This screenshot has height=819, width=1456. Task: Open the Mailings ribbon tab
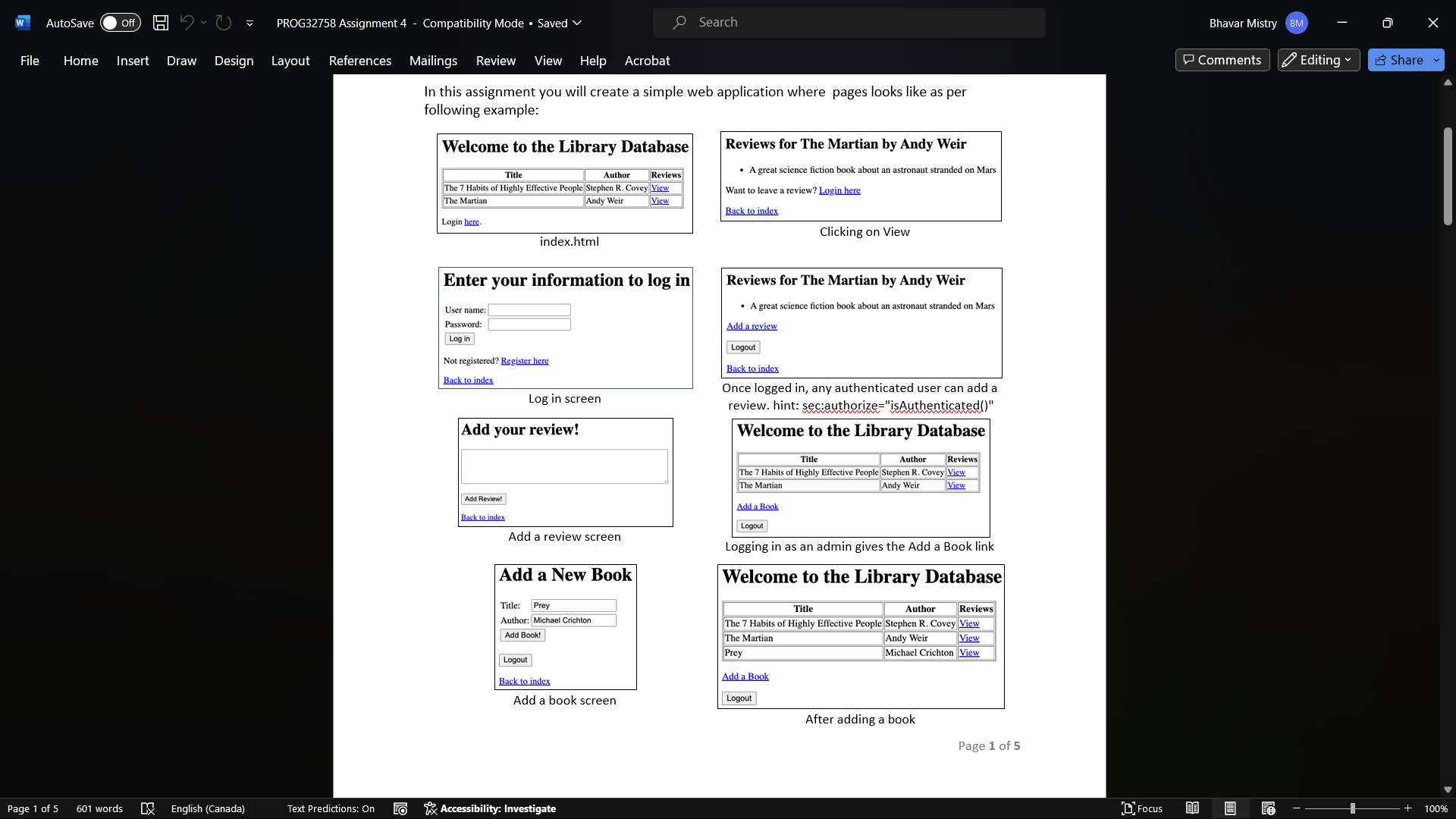(433, 61)
